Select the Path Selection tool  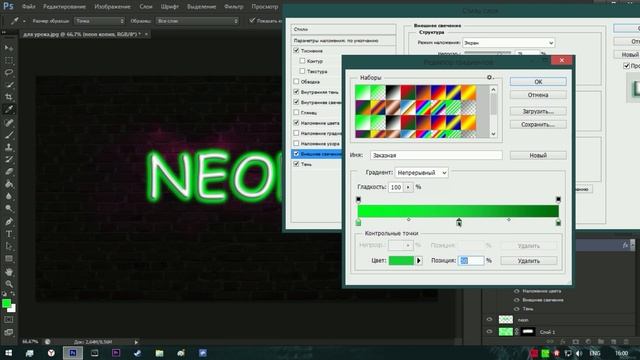(x=9, y=246)
